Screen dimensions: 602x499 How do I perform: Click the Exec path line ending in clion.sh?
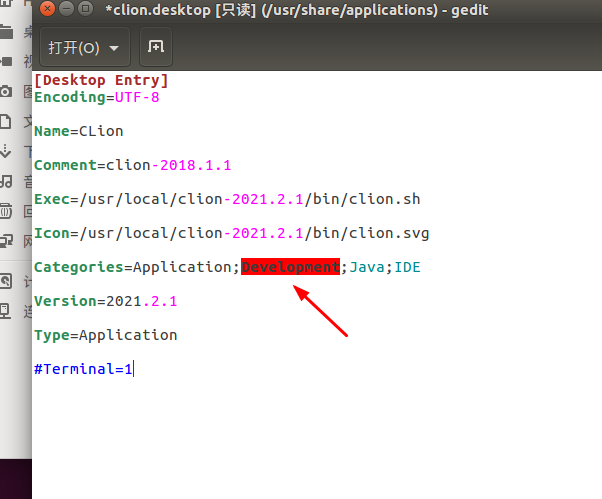pos(227,199)
